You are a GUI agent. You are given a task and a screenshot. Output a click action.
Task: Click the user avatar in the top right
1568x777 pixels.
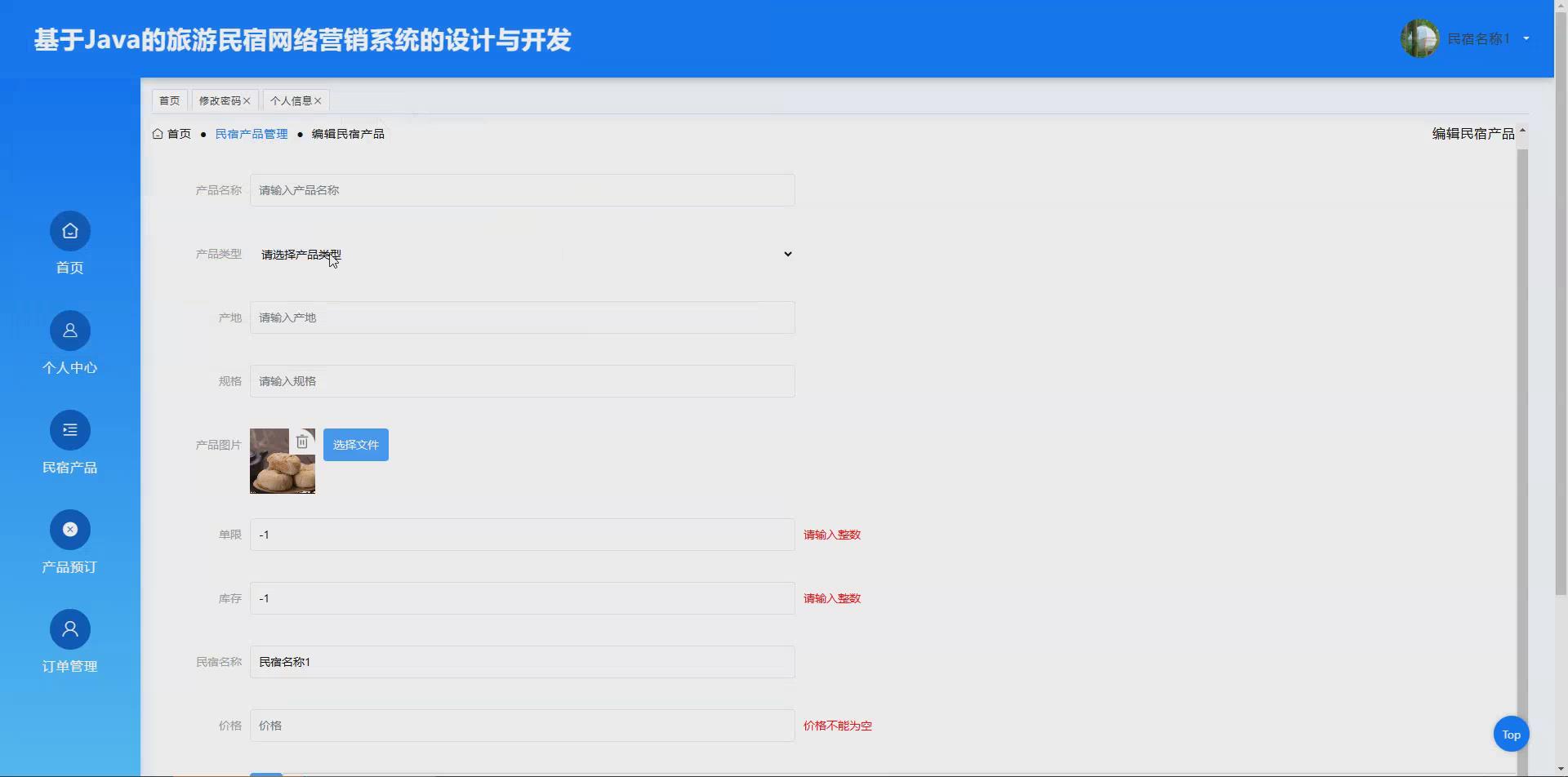(1420, 38)
